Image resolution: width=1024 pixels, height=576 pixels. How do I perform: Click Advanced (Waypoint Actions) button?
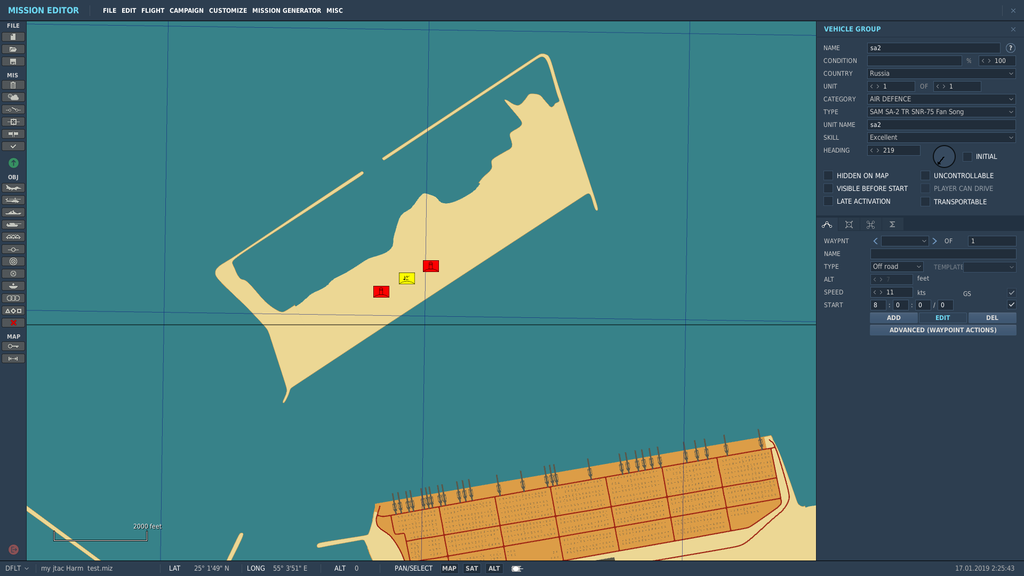point(942,330)
